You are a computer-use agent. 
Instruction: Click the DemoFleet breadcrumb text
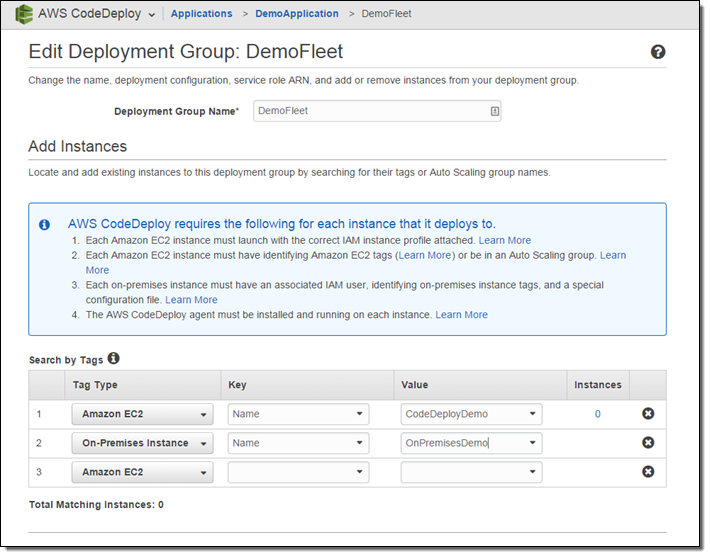pyautogui.click(x=386, y=14)
